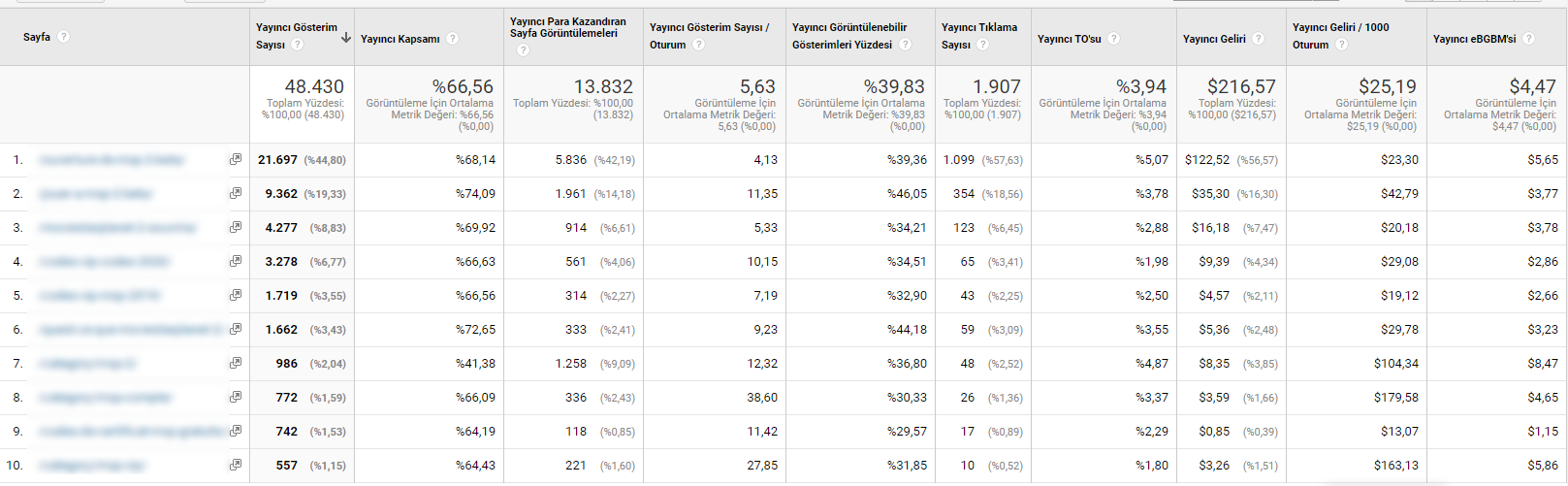Open the blurred page link in row 2

(x=96, y=194)
